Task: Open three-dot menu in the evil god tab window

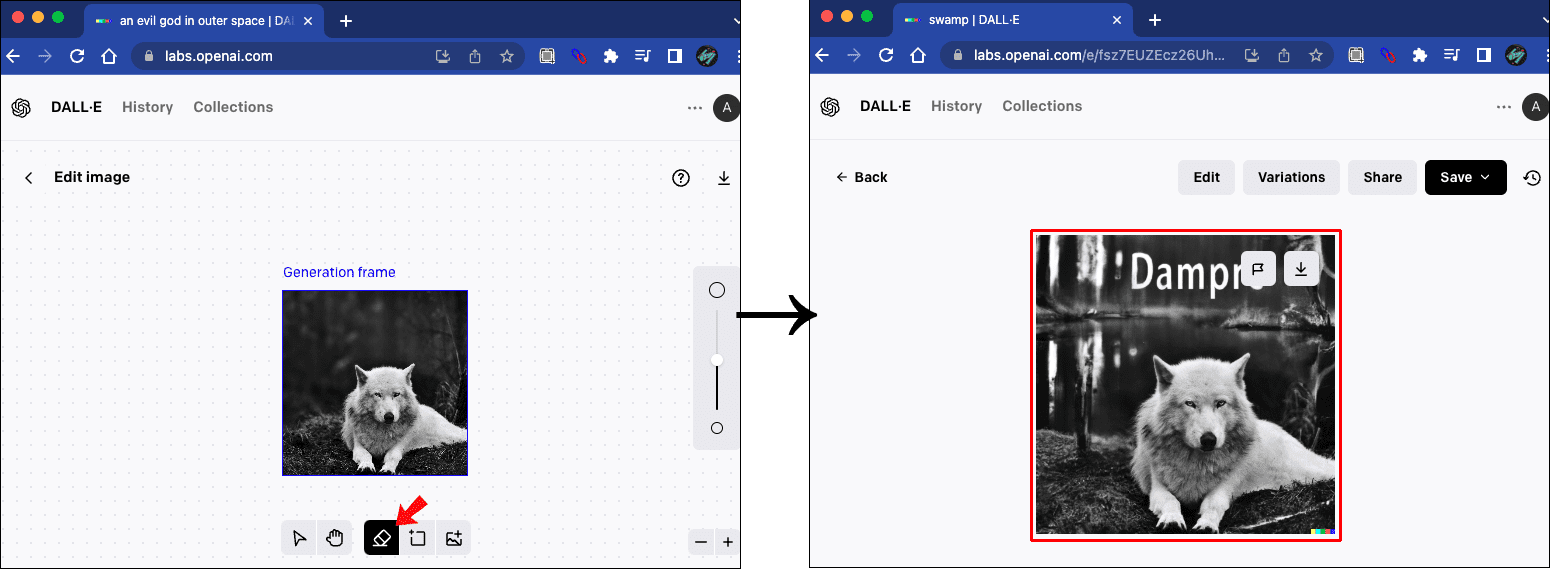Action: click(x=695, y=108)
